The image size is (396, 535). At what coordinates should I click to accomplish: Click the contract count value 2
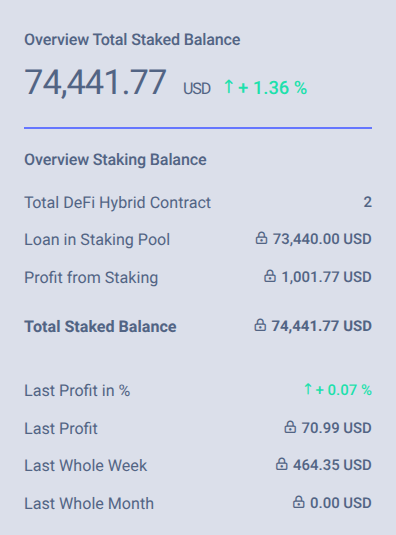[x=367, y=202]
